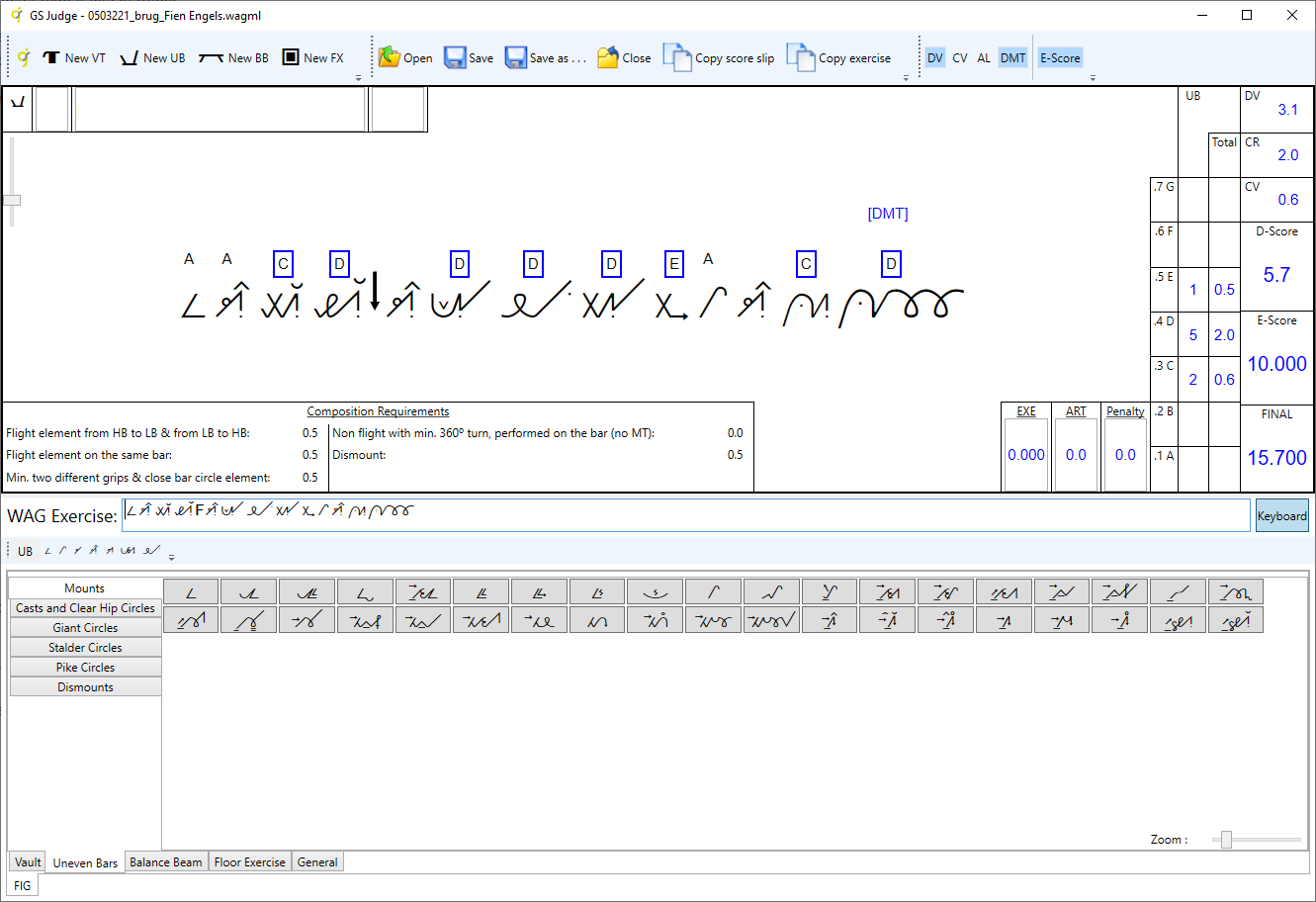Select the FIG tab at the bottom

pyautogui.click(x=22, y=884)
